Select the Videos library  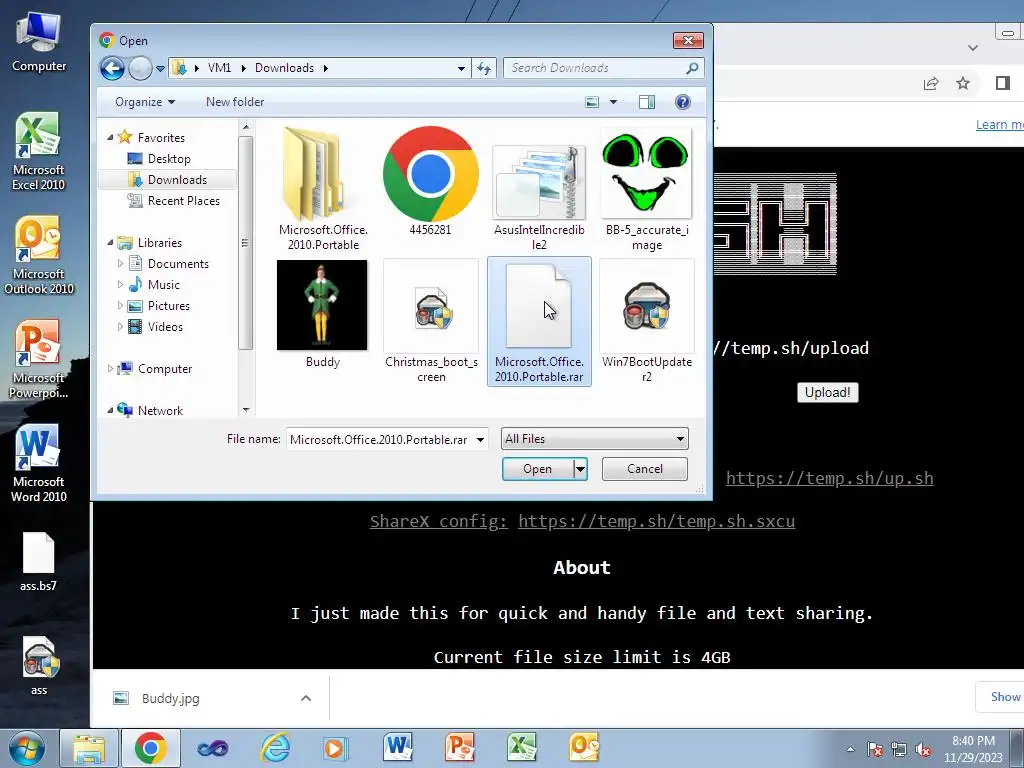[x=165, y=327]
